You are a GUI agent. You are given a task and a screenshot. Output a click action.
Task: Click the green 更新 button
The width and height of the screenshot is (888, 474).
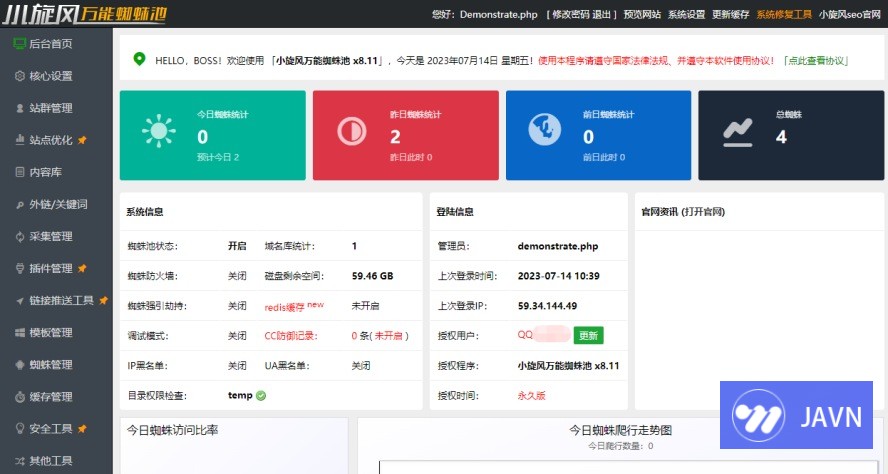(x=588, y=335)
